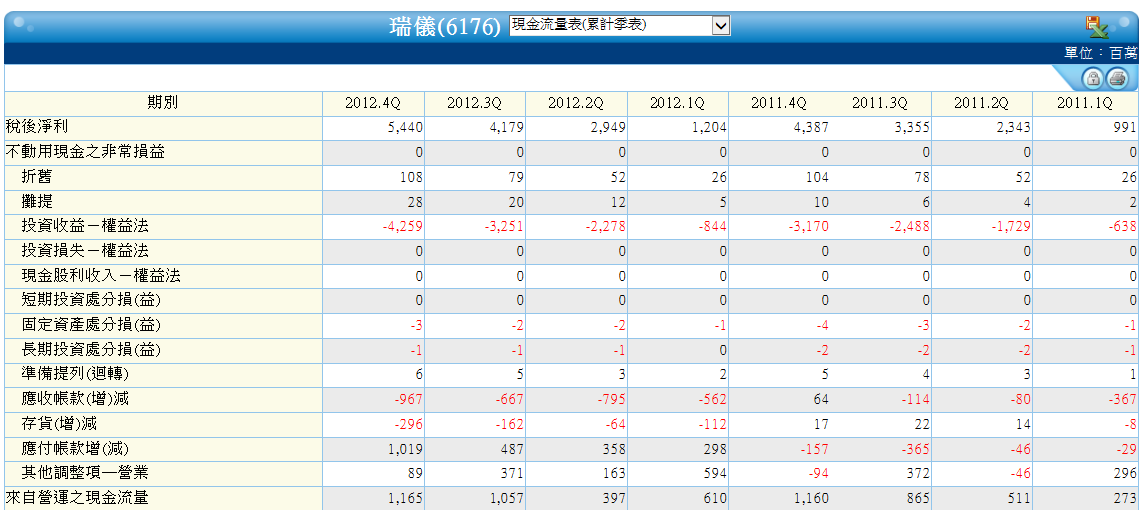1144x510 pixels.
Task: Click inventory value -162
Action: pyautogui.click(x=511, y=424)
